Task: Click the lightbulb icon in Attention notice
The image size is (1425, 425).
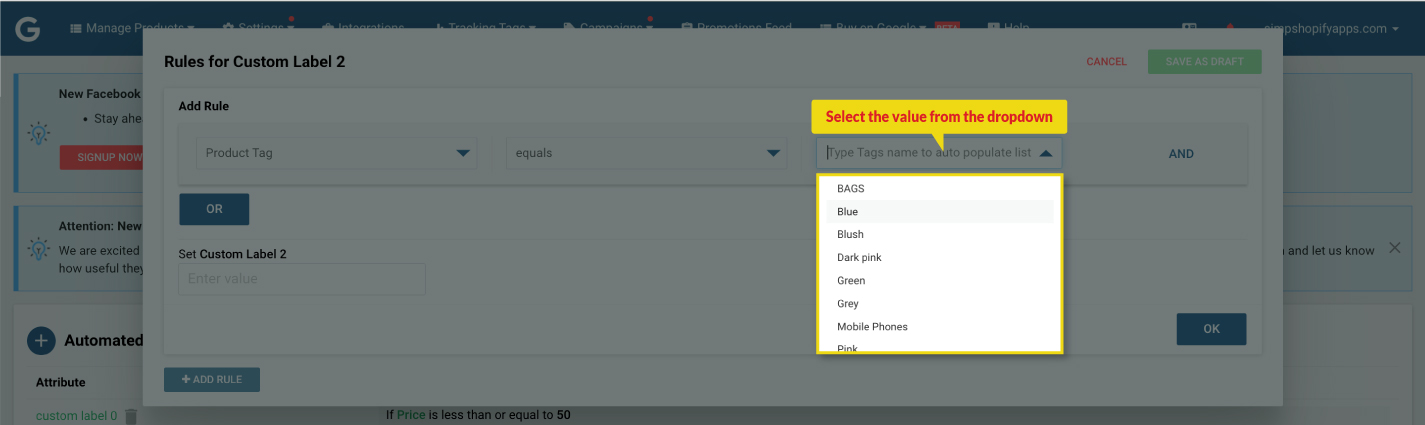Action: coord(38,248)
